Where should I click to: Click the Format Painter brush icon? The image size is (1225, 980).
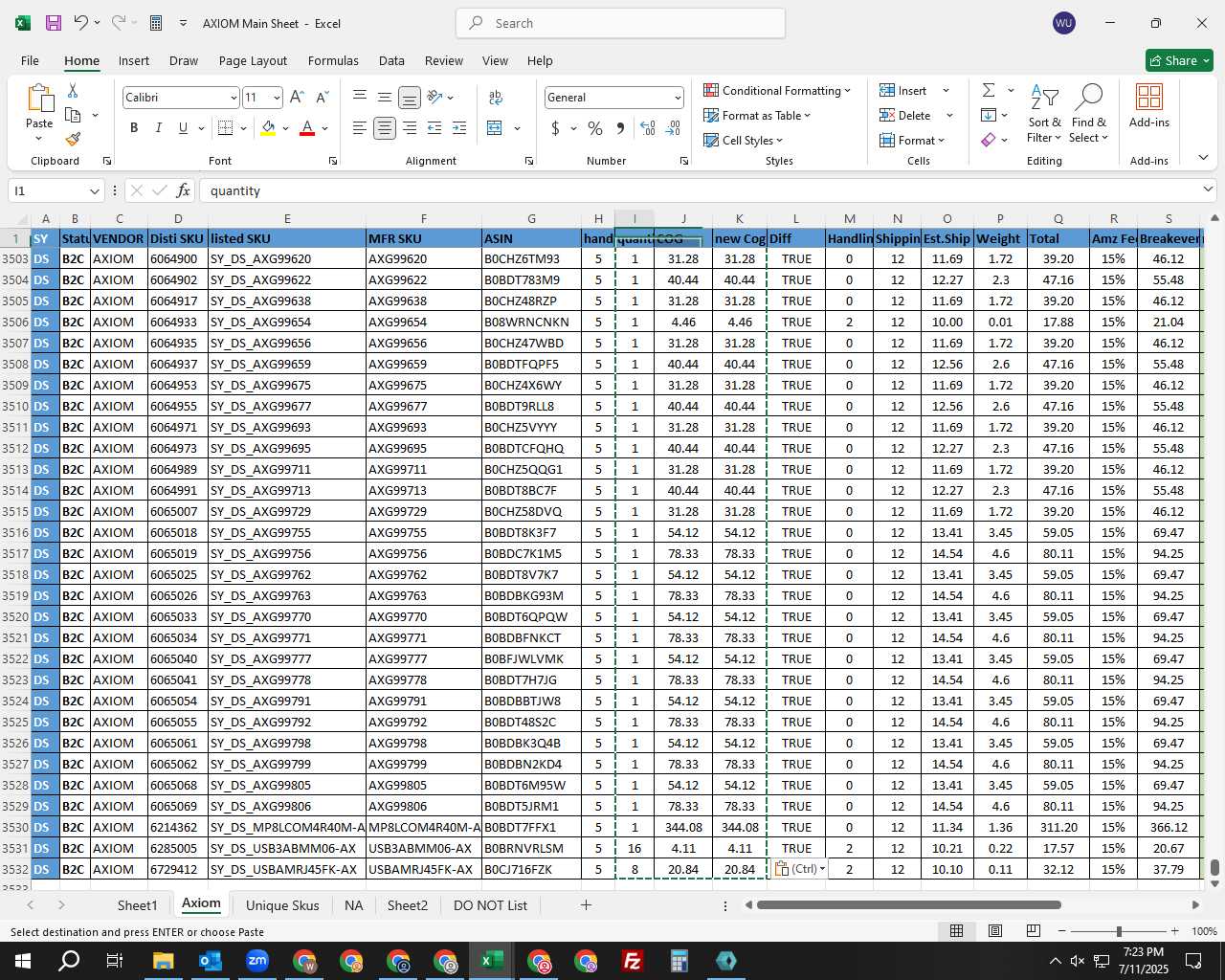(x=73, y=139)
